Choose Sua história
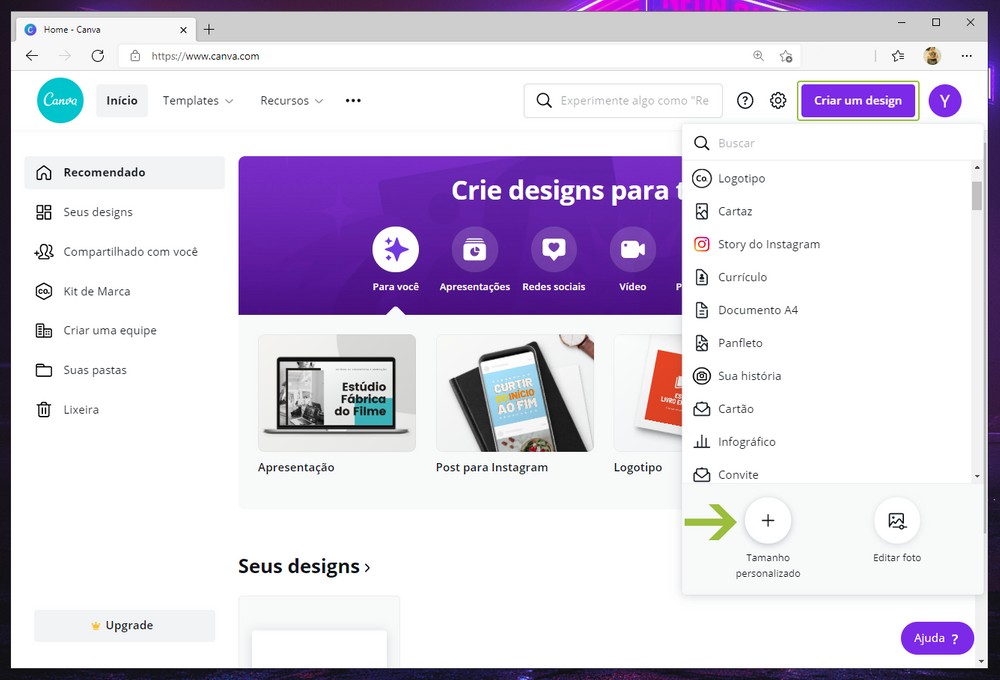The image size is (1000, 680). [x=827, y=376]
